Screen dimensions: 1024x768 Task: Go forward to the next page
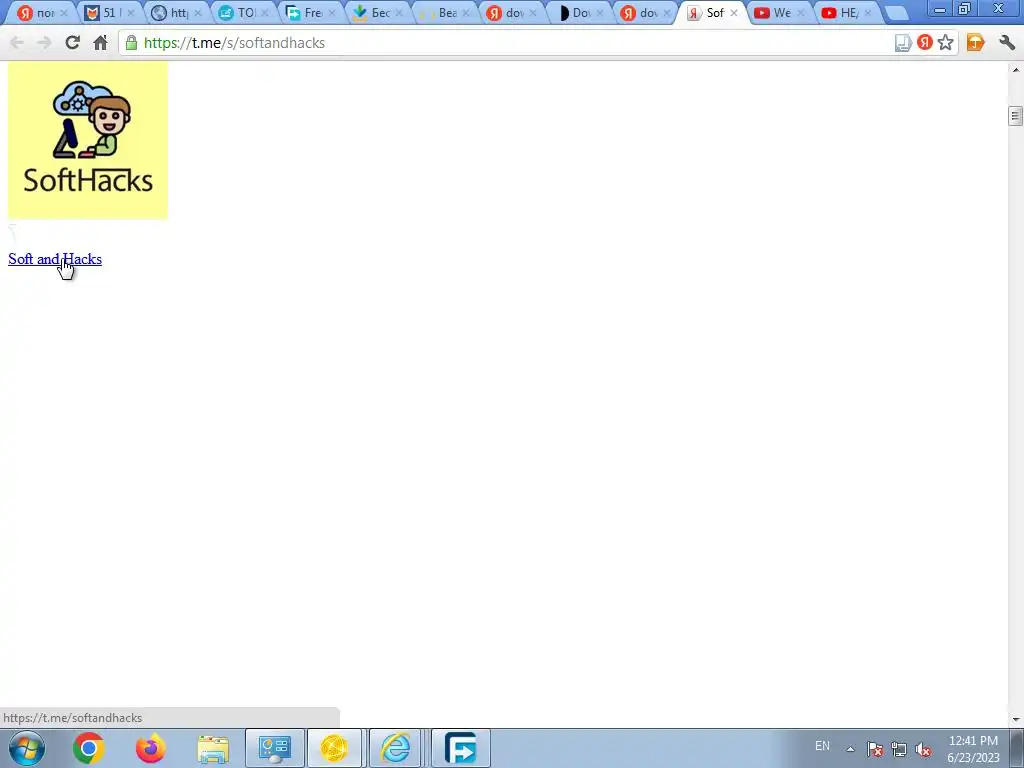pos(44,43)
